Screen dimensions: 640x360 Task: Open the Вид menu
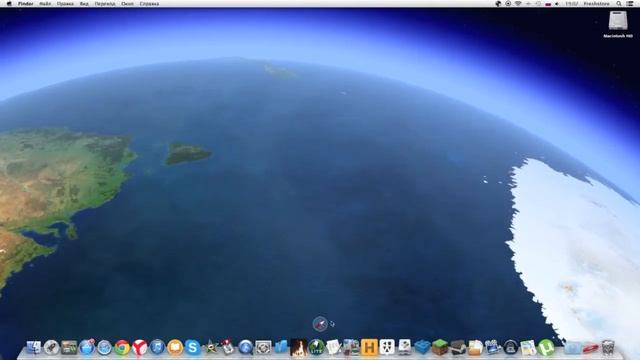[84, 4]
